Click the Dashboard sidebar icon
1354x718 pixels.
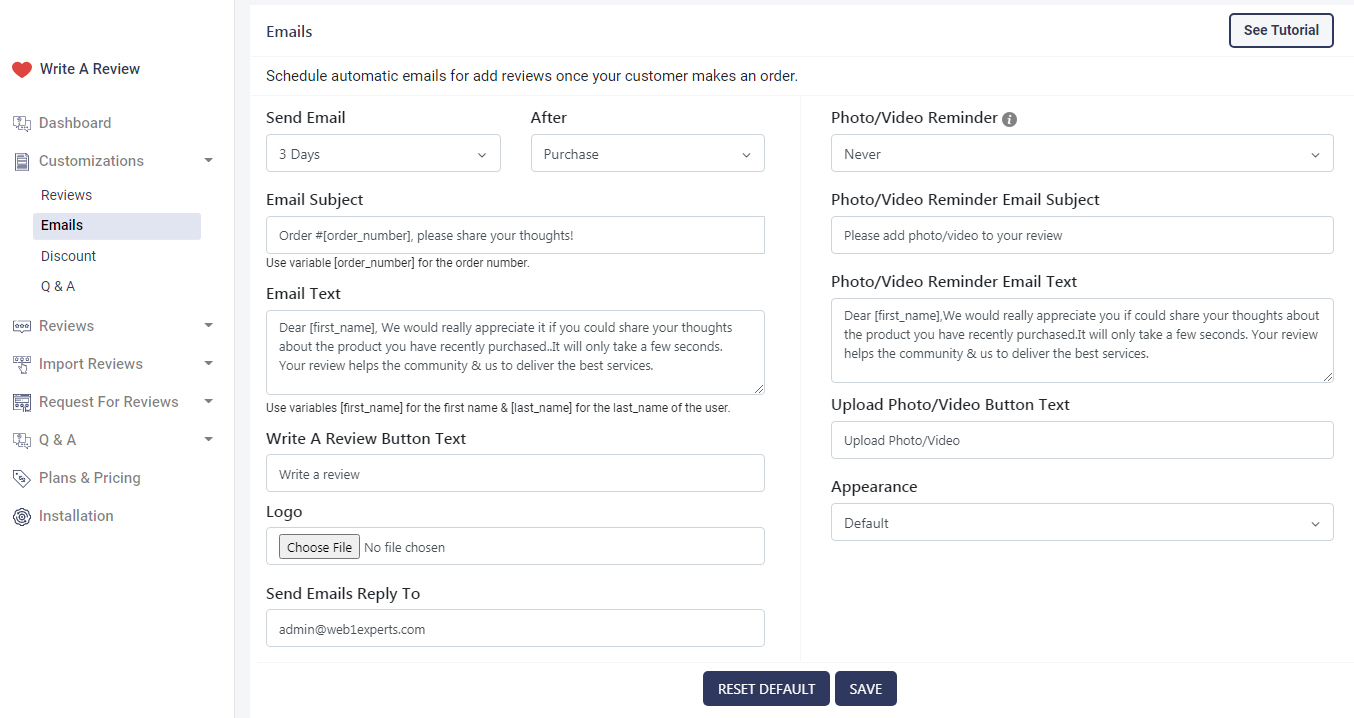click(22, 123)
